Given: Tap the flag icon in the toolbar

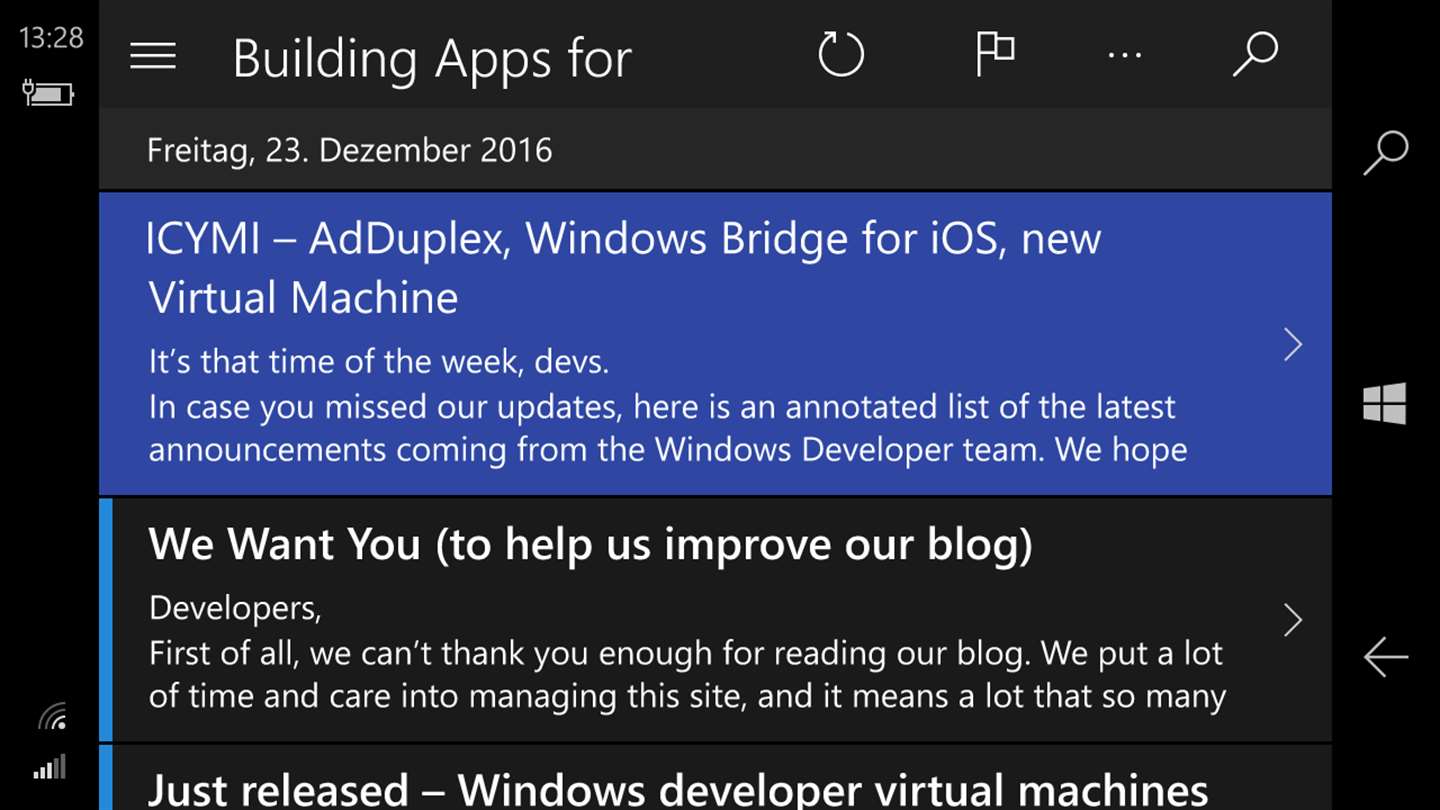Looking at the screenshot, I should [994, 54].
